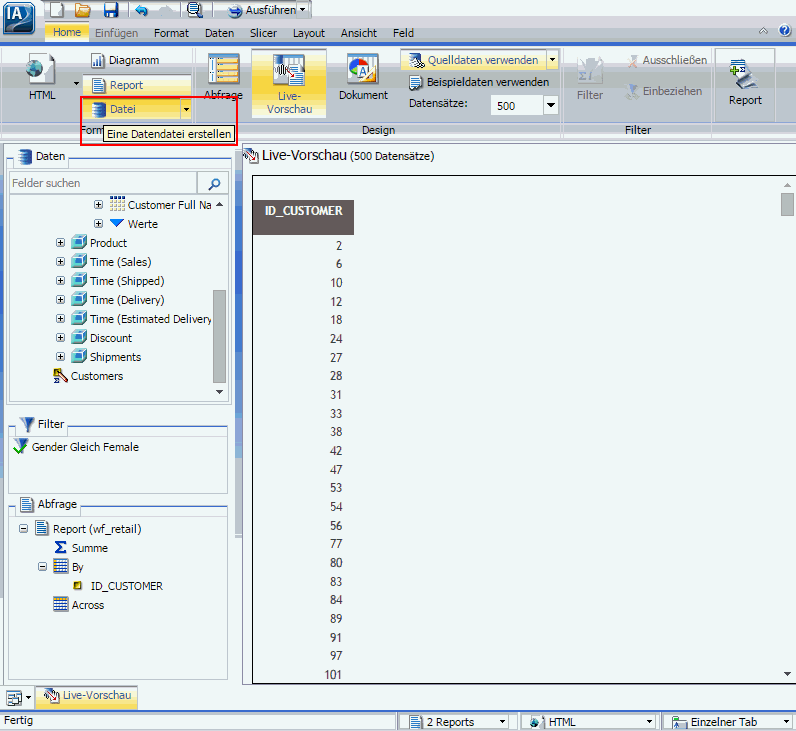Click the search magnifier in Daten panel
Viewport: 796px width, 731px height.
[x=214, y=183]
